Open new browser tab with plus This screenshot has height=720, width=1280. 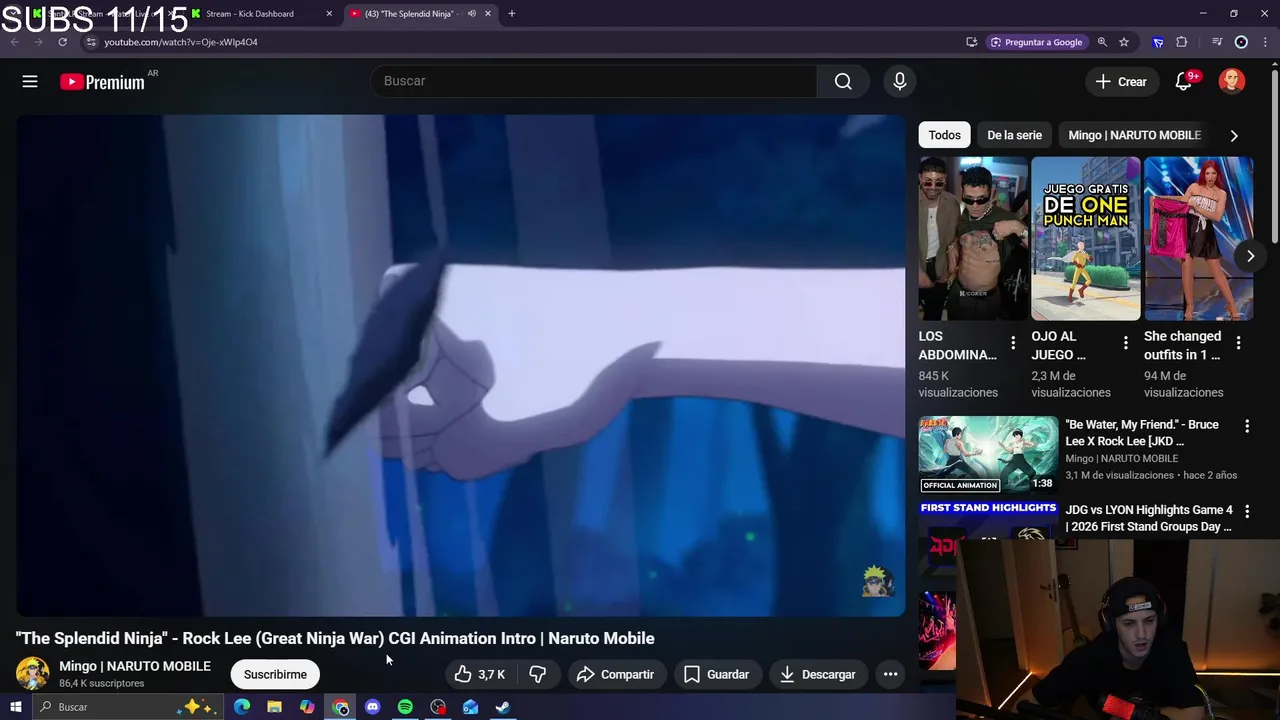pyautogui.click(x=511, y=14)
